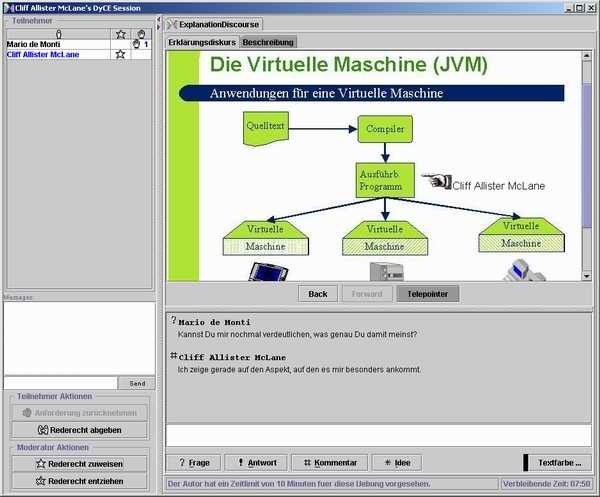Viewport: 600px width, 497px height.
Task: Click the Rederecht entziehen button
Action: tap(79, 481)
